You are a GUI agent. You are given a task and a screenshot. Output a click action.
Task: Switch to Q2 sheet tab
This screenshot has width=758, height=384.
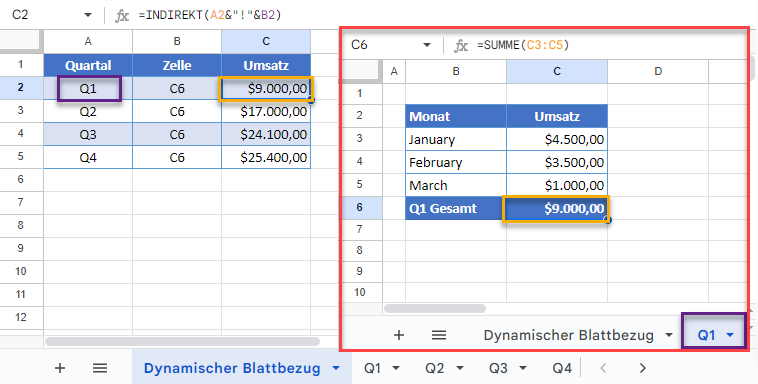point(434,368)
